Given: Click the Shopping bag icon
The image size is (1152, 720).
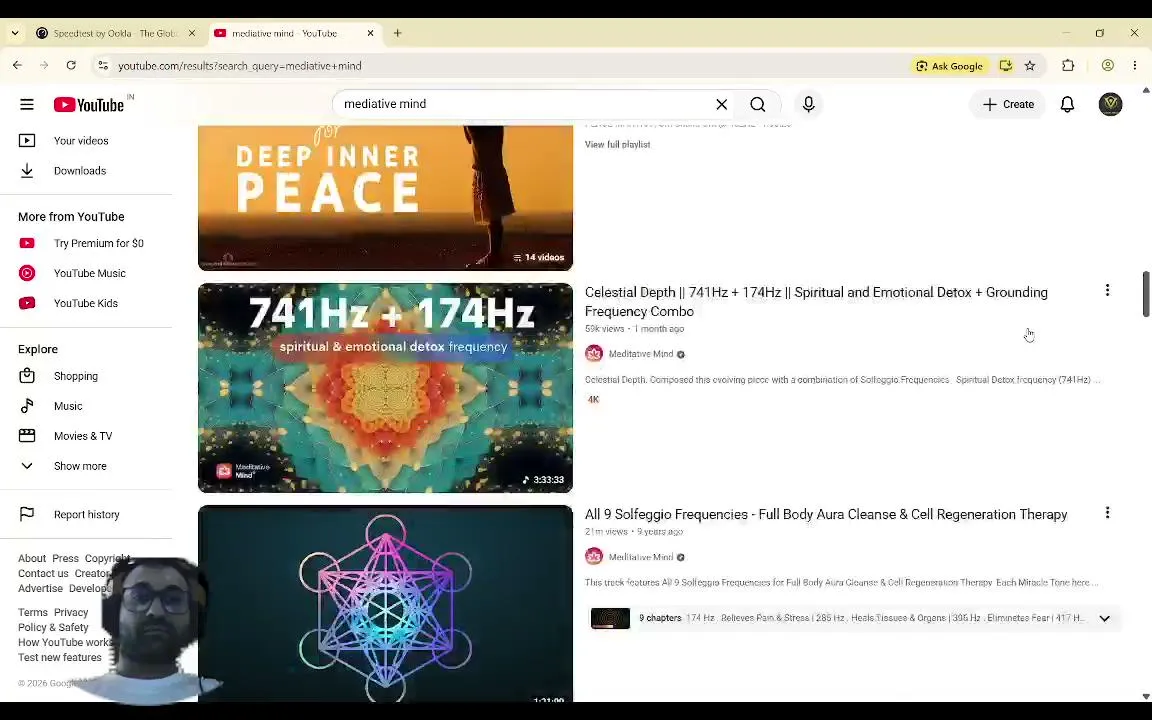Looking at the screenshot, I should point(27,376).
